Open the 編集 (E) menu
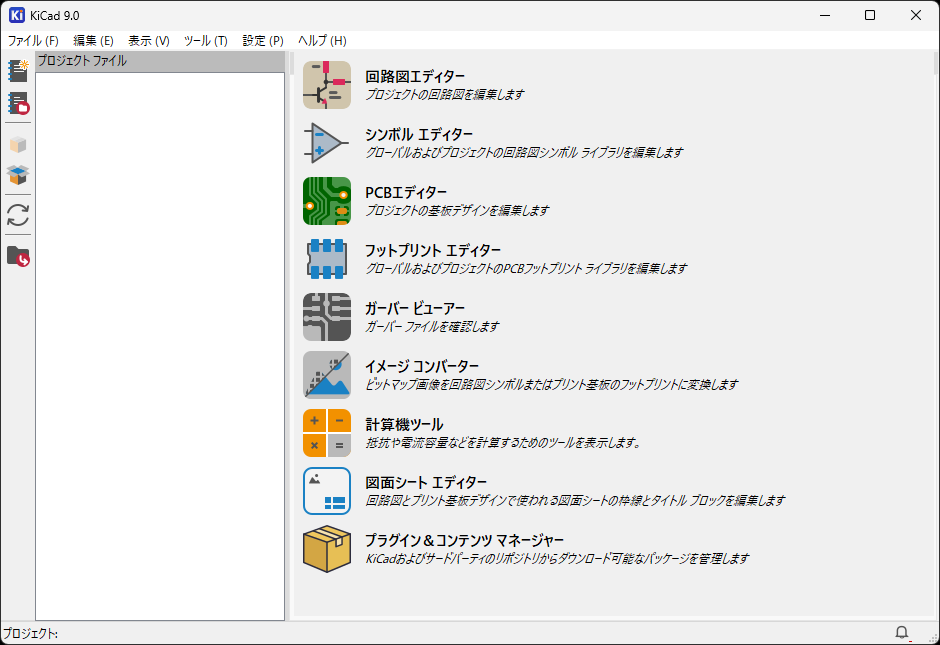 93,41
